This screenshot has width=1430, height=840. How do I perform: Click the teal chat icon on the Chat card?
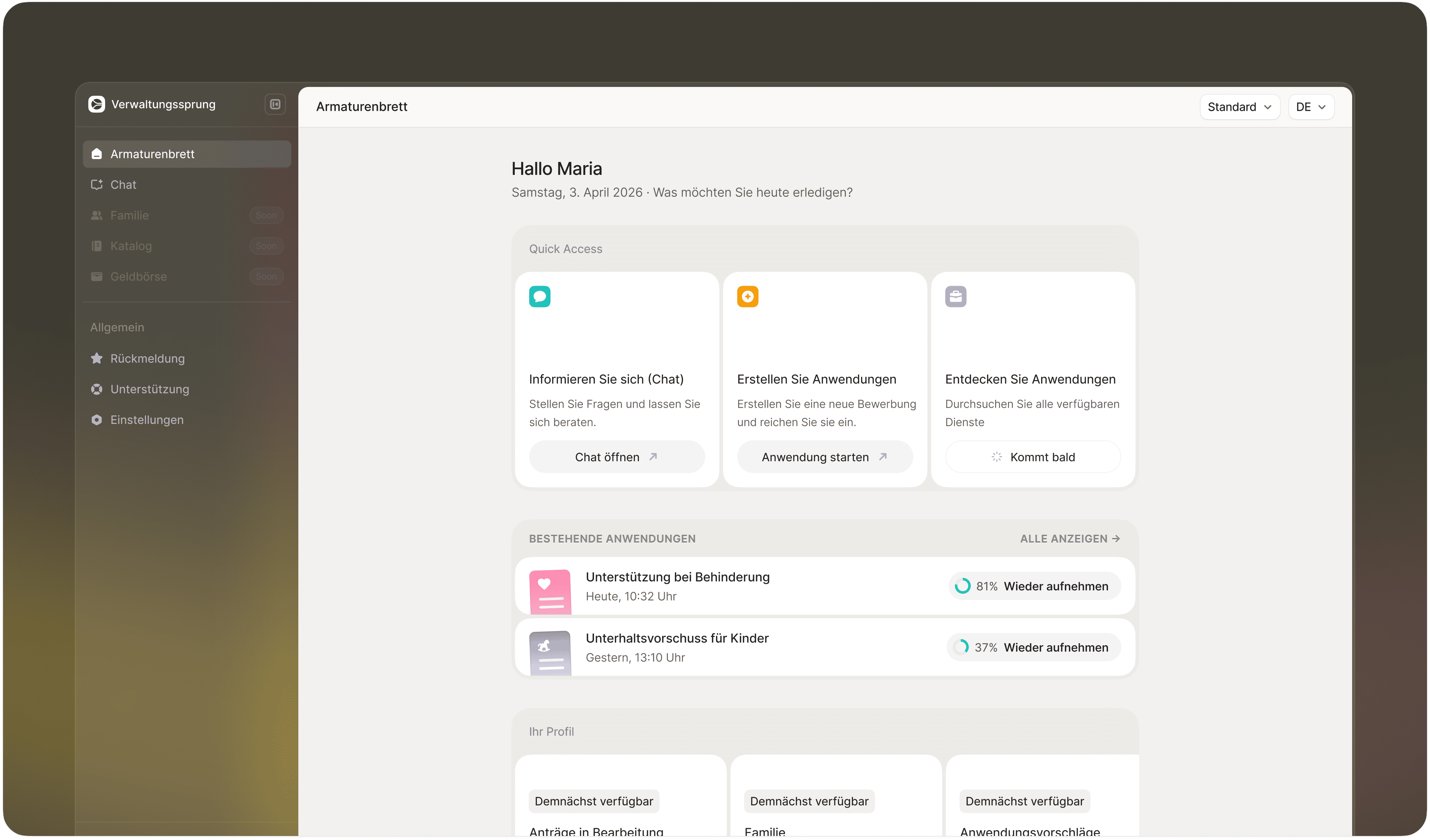[x=540, y=297]
